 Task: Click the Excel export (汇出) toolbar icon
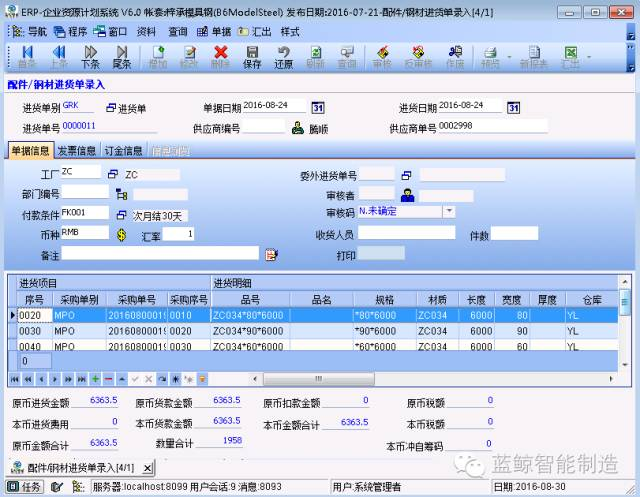click(x=570, y=57)
